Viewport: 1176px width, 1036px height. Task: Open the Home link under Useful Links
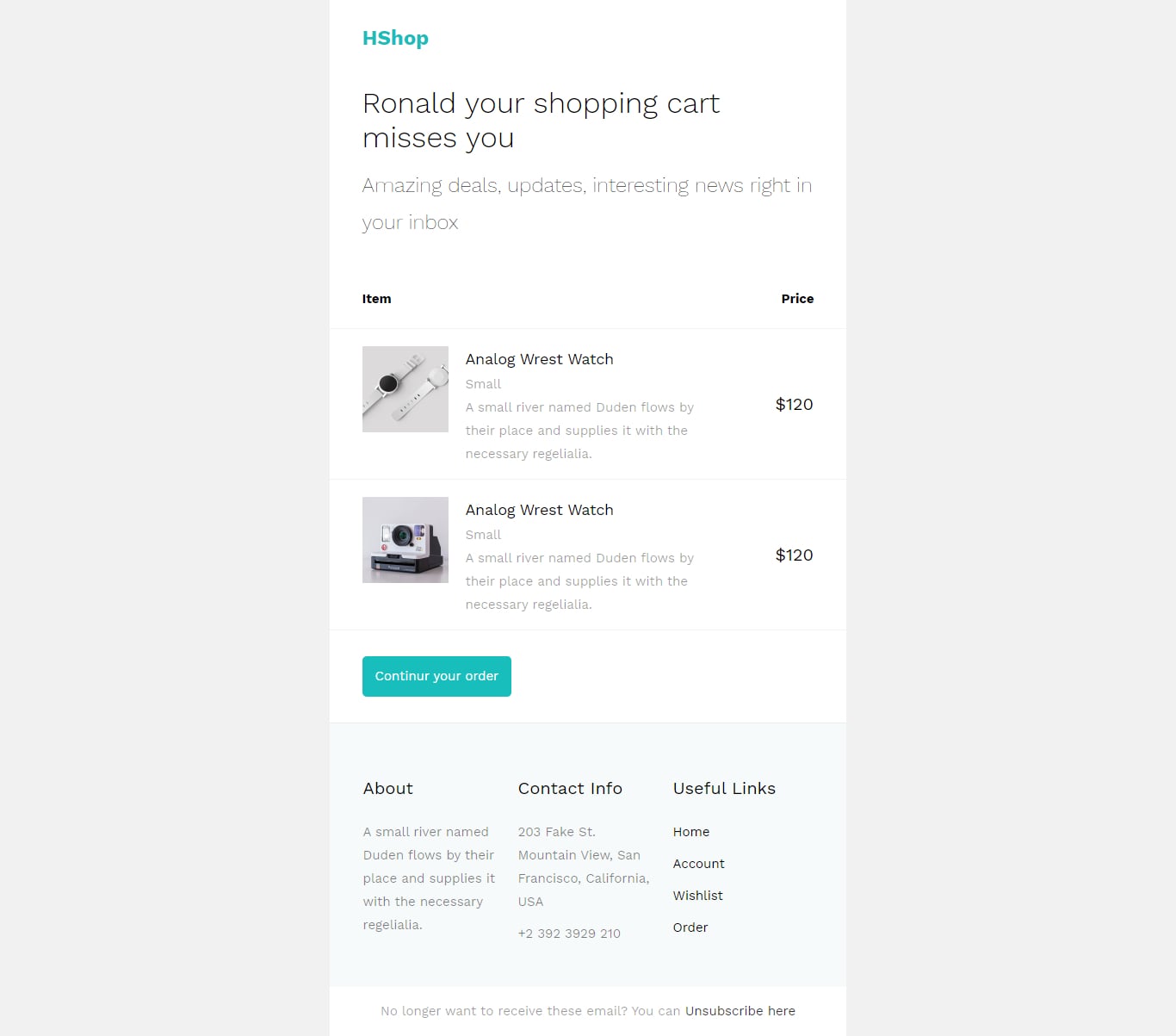[690, 832]
